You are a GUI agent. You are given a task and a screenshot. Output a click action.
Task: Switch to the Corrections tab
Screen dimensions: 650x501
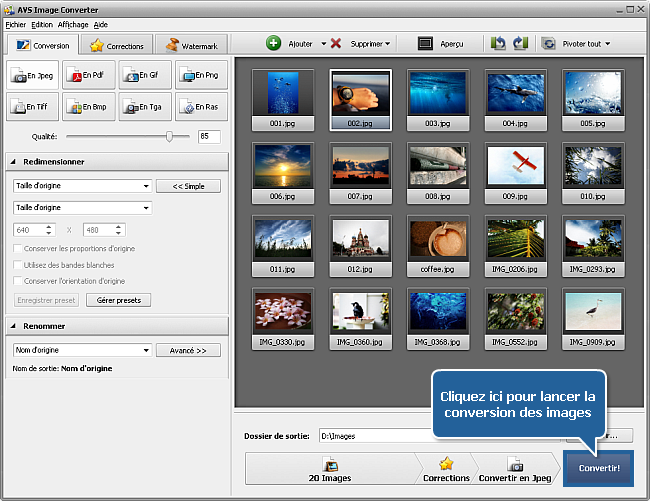[118, 46]
